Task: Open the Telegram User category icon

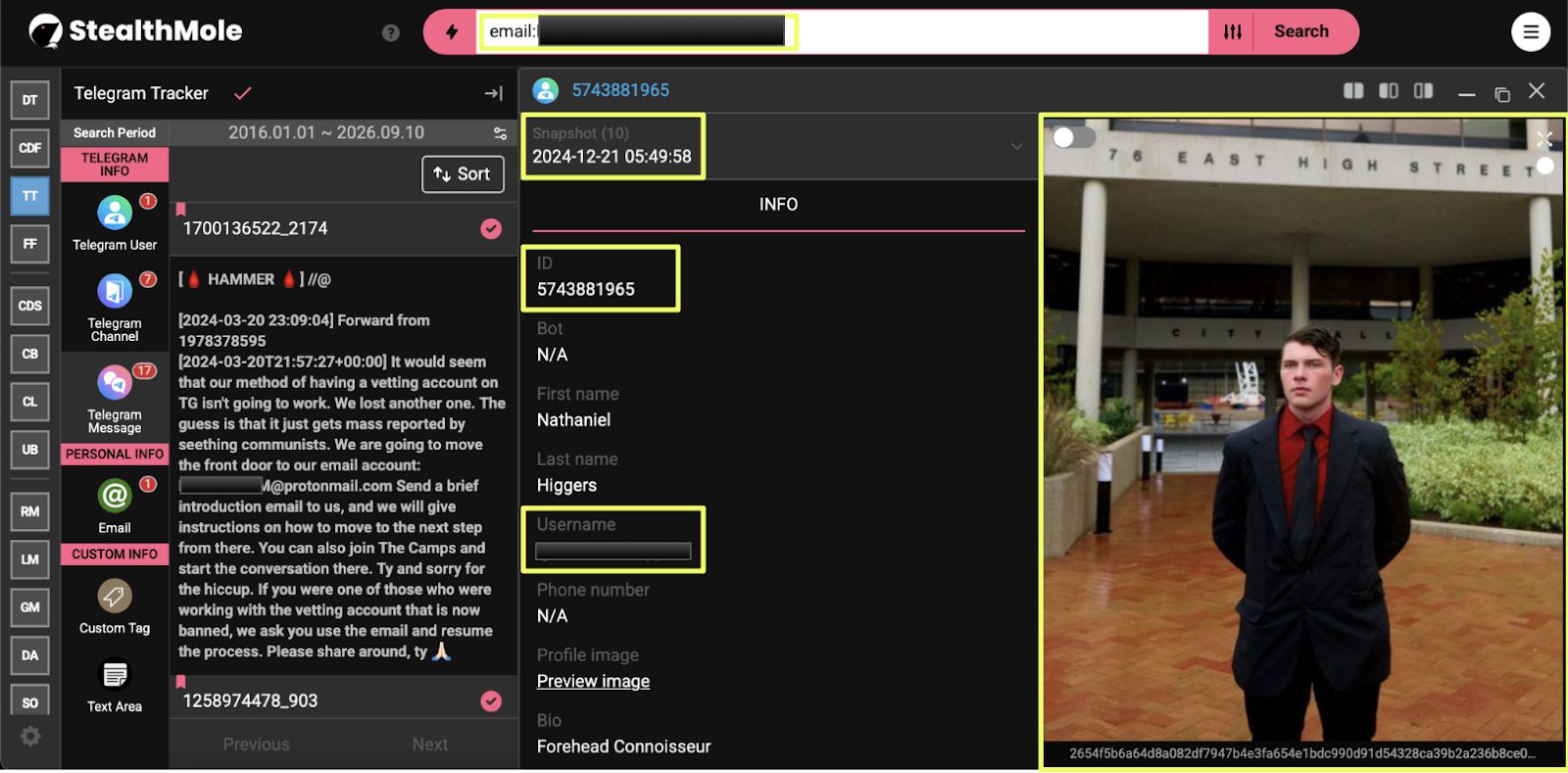Action: [115, 213]
